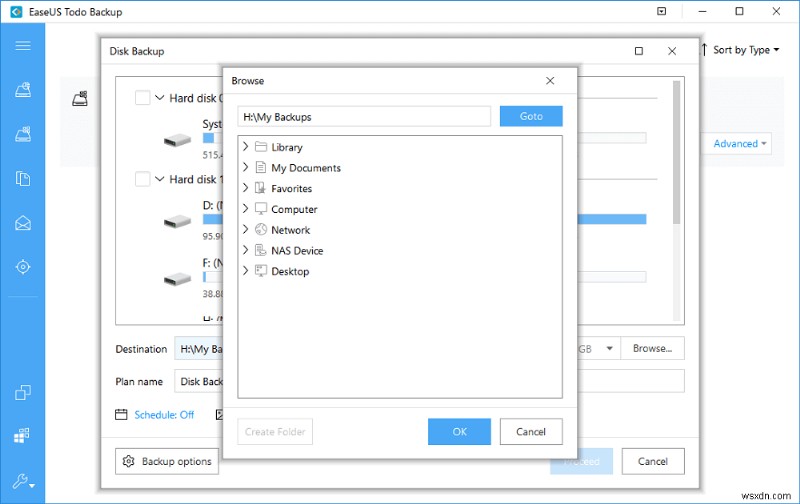
Task: Click the Schedule: Off link
Action: [164, 415]
